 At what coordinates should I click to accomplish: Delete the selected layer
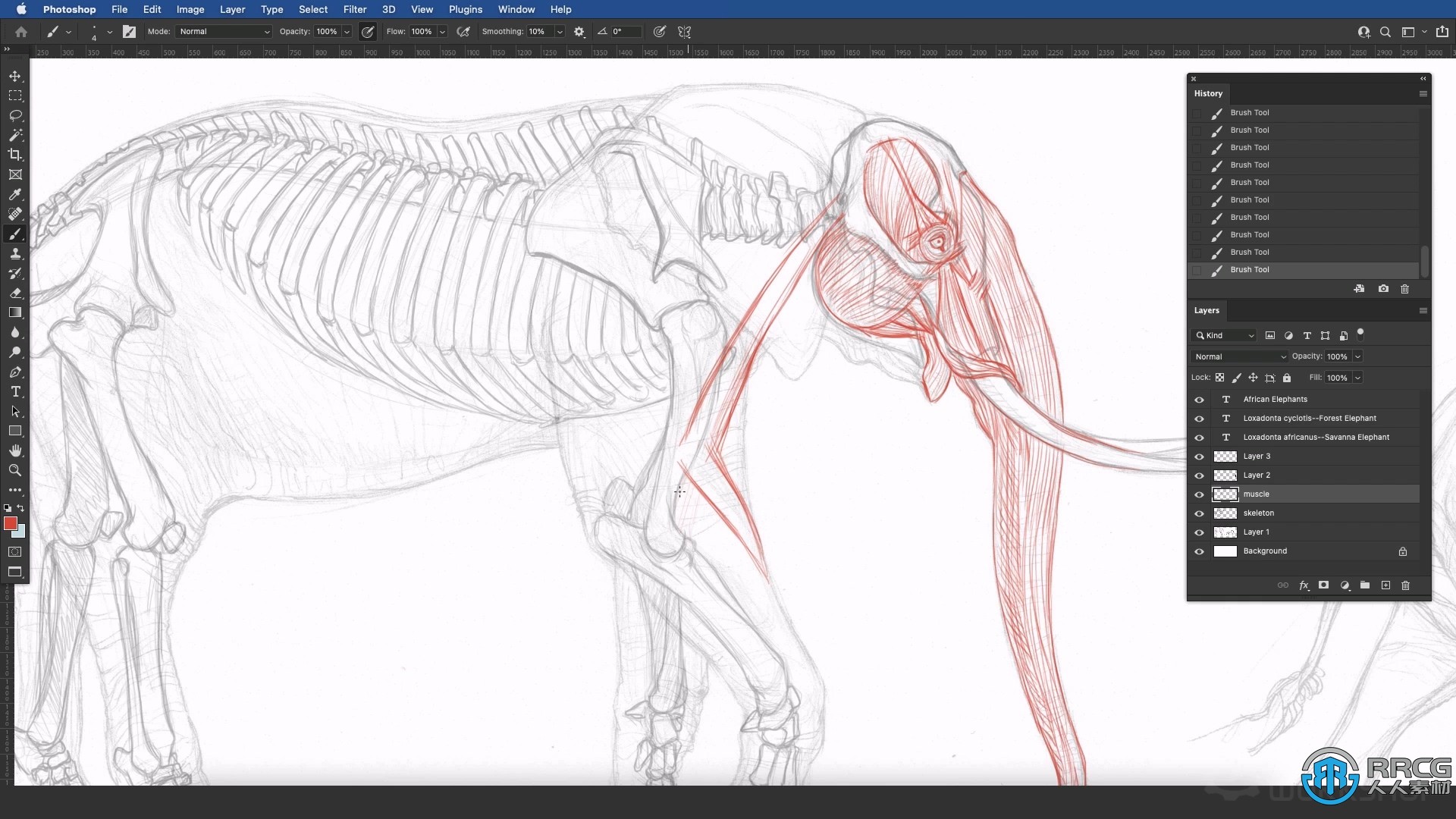click(x=1405, y=585)
